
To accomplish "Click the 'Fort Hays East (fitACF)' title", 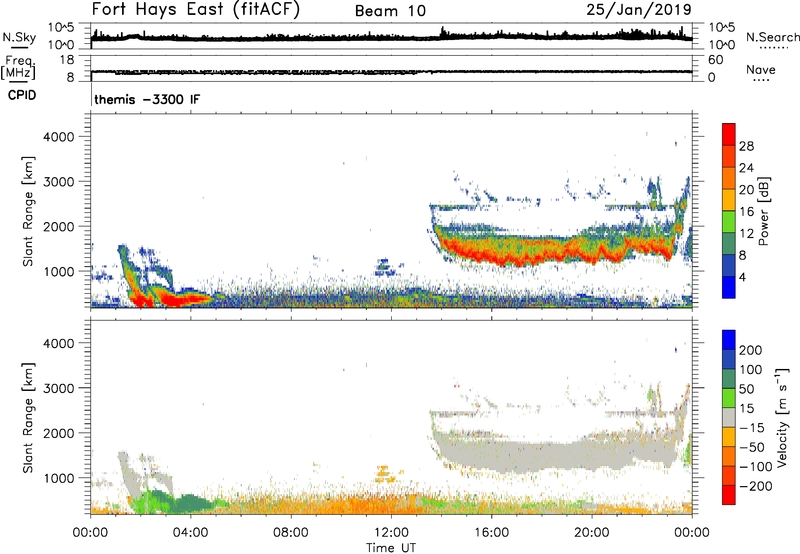I will coord(195,10).
